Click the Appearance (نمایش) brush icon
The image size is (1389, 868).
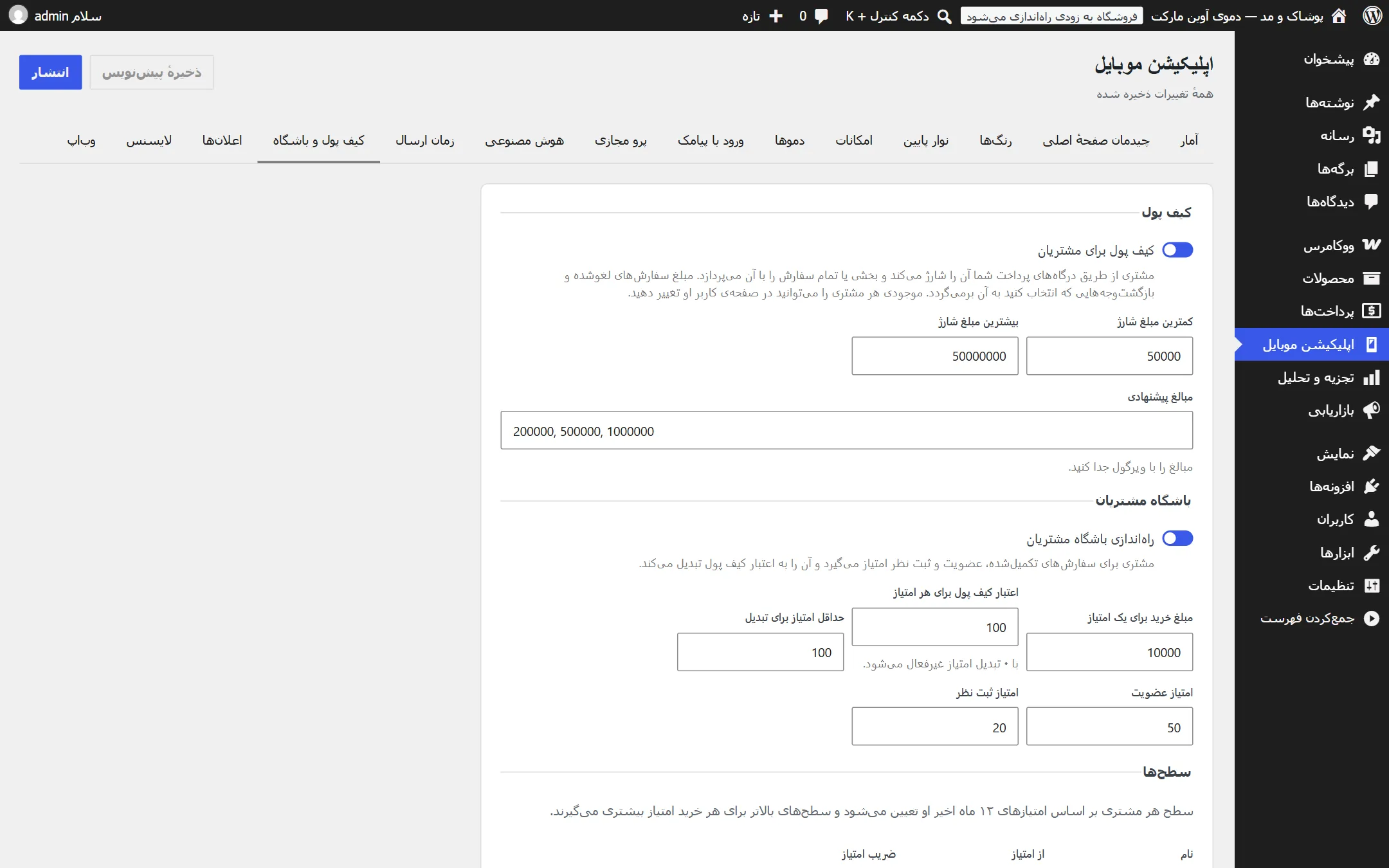click(x=1371, y=453)
